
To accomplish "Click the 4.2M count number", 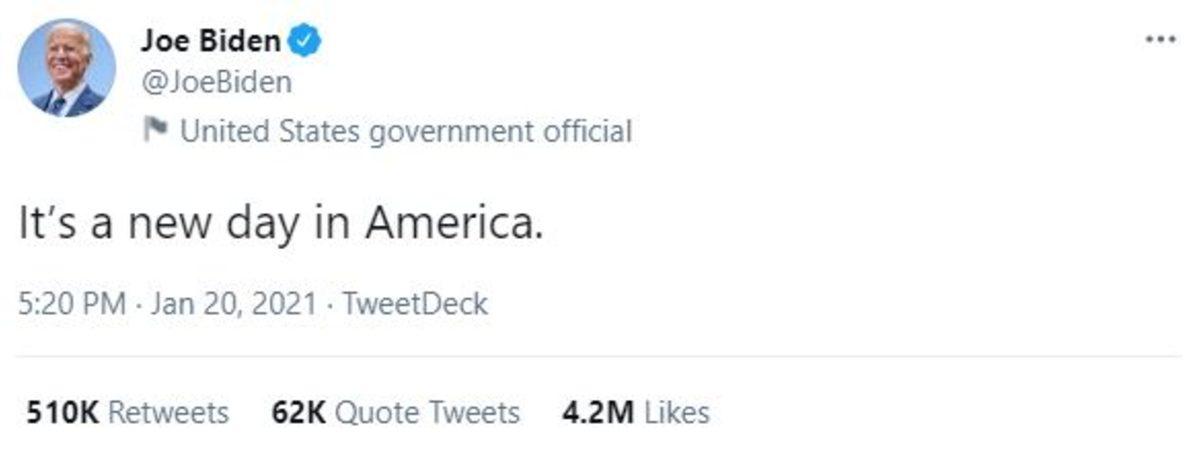I will coord(597,412).
